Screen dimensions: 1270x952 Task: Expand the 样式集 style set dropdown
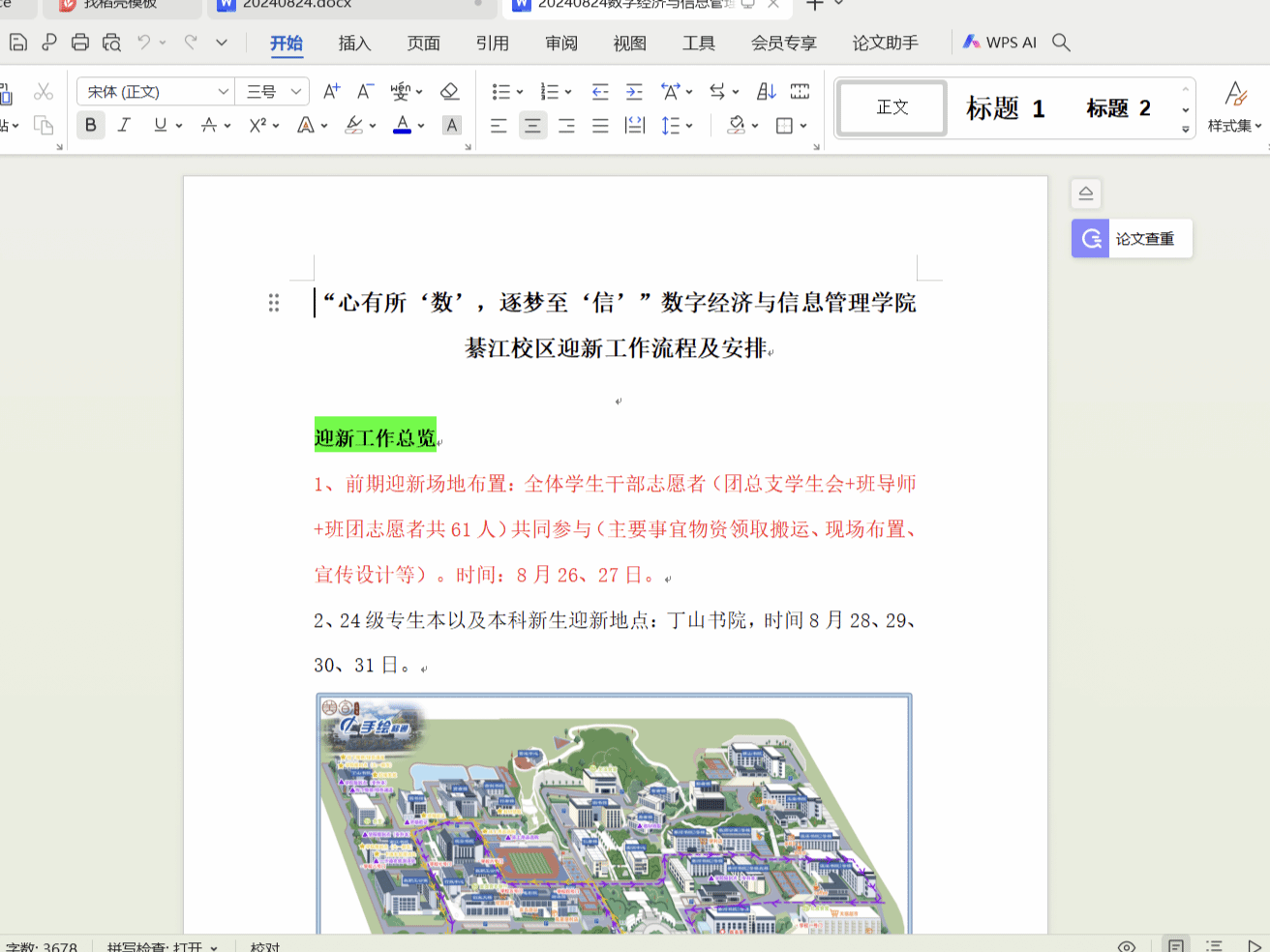tap(1235, 126)
